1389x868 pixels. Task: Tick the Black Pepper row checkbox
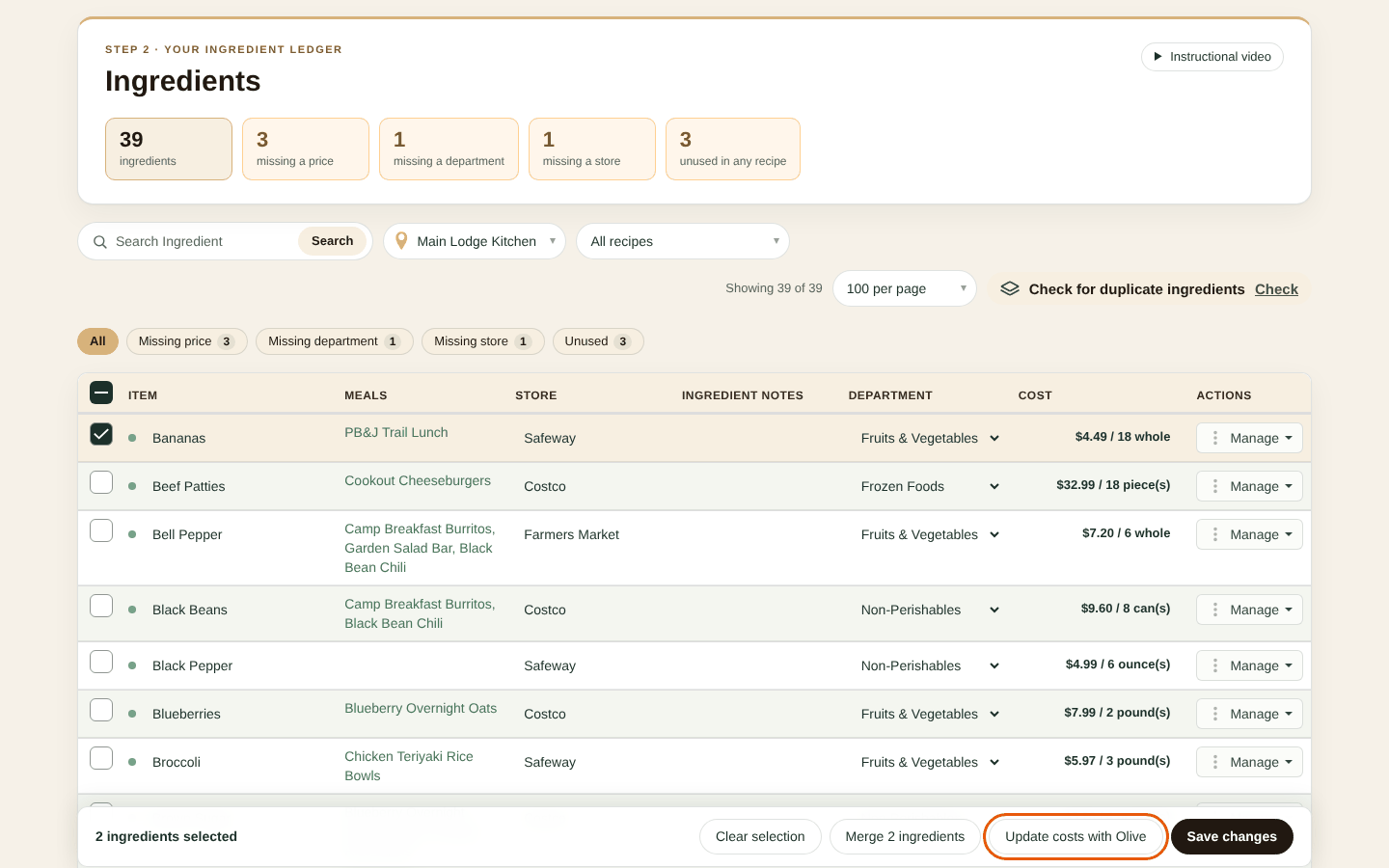point(101,662)
